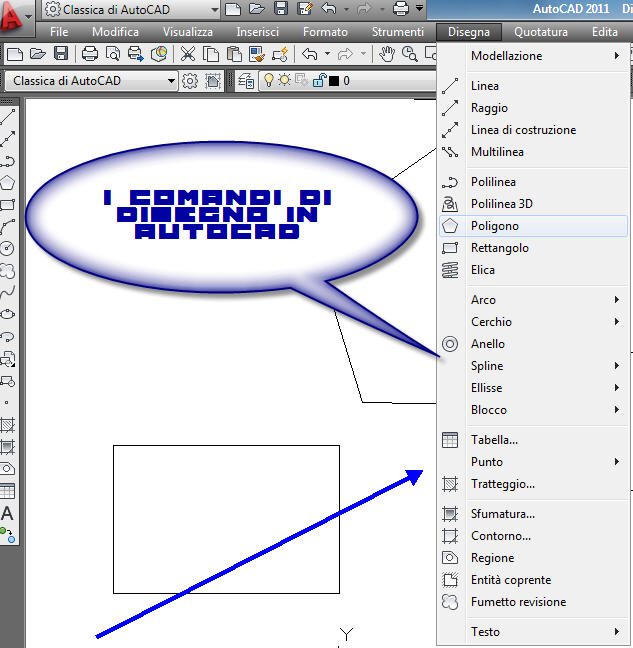Click the 3D DWF export icon
Viewport: 633px width, 648px height.
[159, 54]
